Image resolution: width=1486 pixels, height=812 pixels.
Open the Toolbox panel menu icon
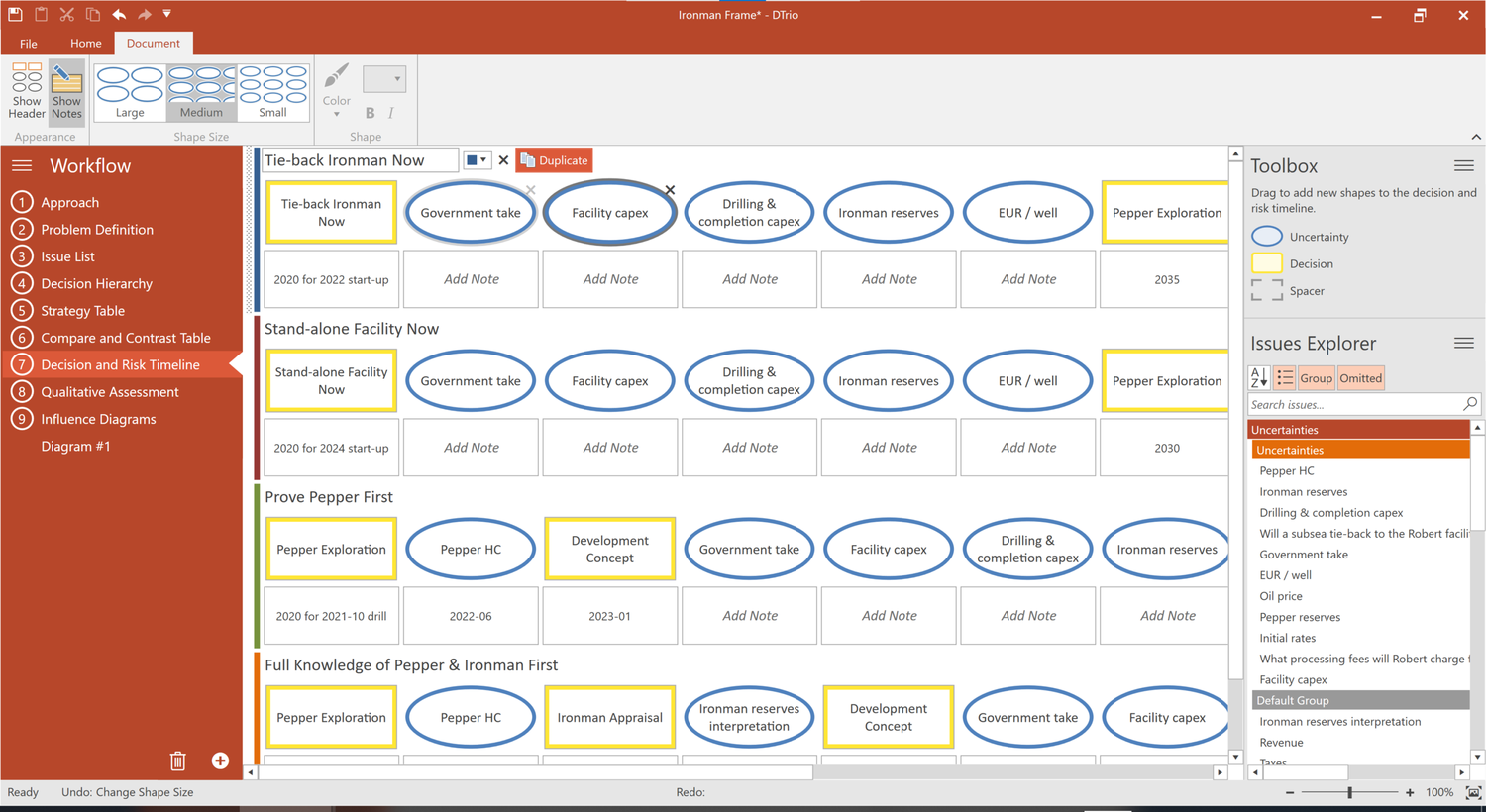coord(1464,166)
